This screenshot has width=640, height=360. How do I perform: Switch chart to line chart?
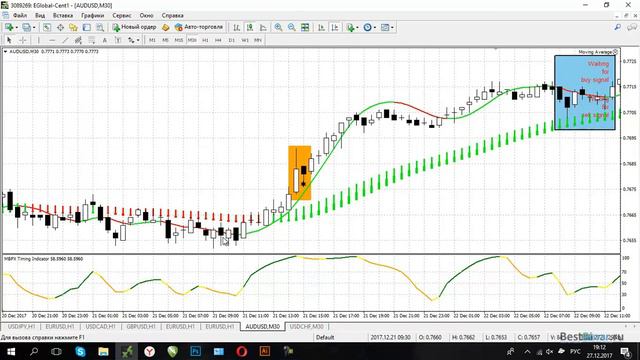coord(263,27)
